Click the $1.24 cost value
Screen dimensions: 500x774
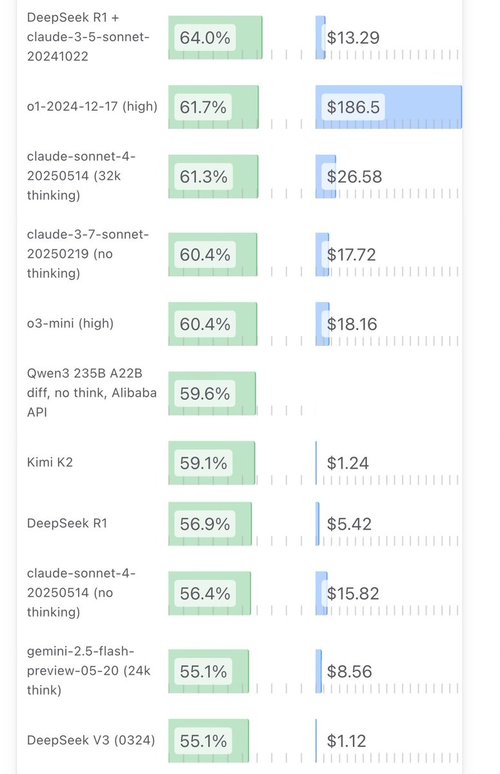click(348, 463)
